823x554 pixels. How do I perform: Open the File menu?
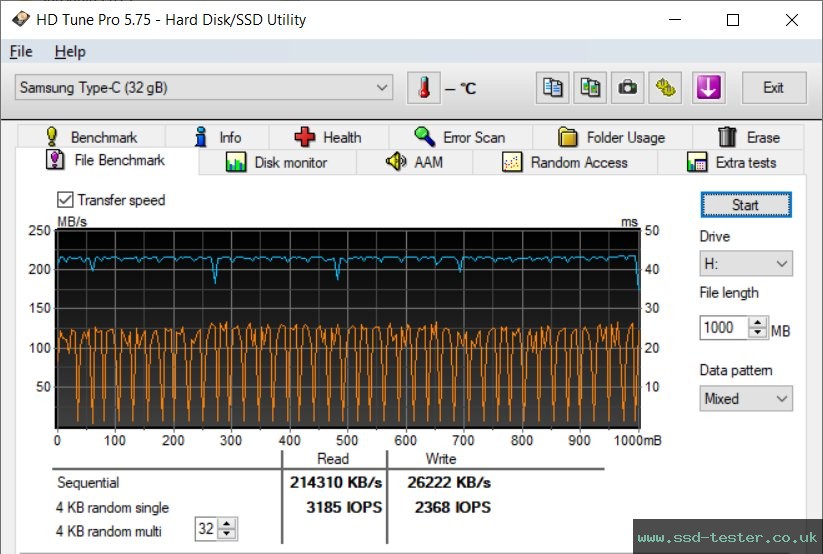21,51
